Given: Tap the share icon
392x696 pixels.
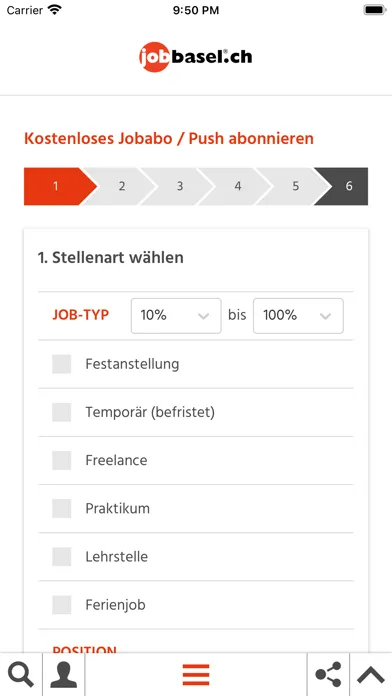Looking at the screenshot, I should coord(328,675).
